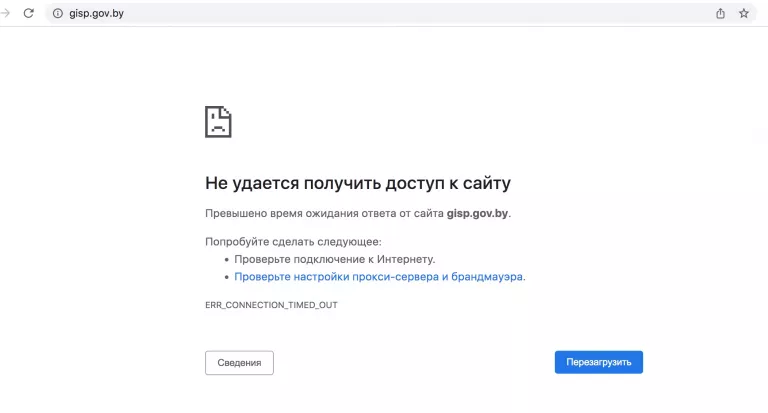Focus the address bar showing gisp.gov.by
Screen dimensions: 768x413
(97, 13)
